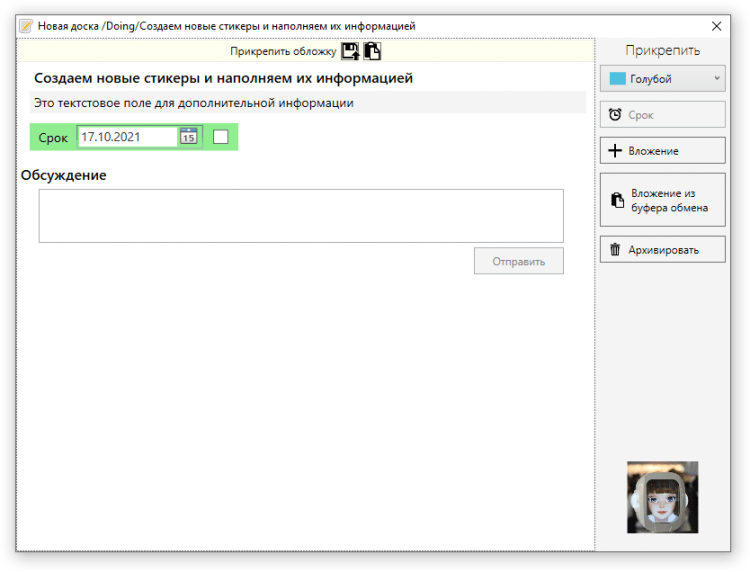
Task: Click the trash bin icon for archiving
Action: 615,249
